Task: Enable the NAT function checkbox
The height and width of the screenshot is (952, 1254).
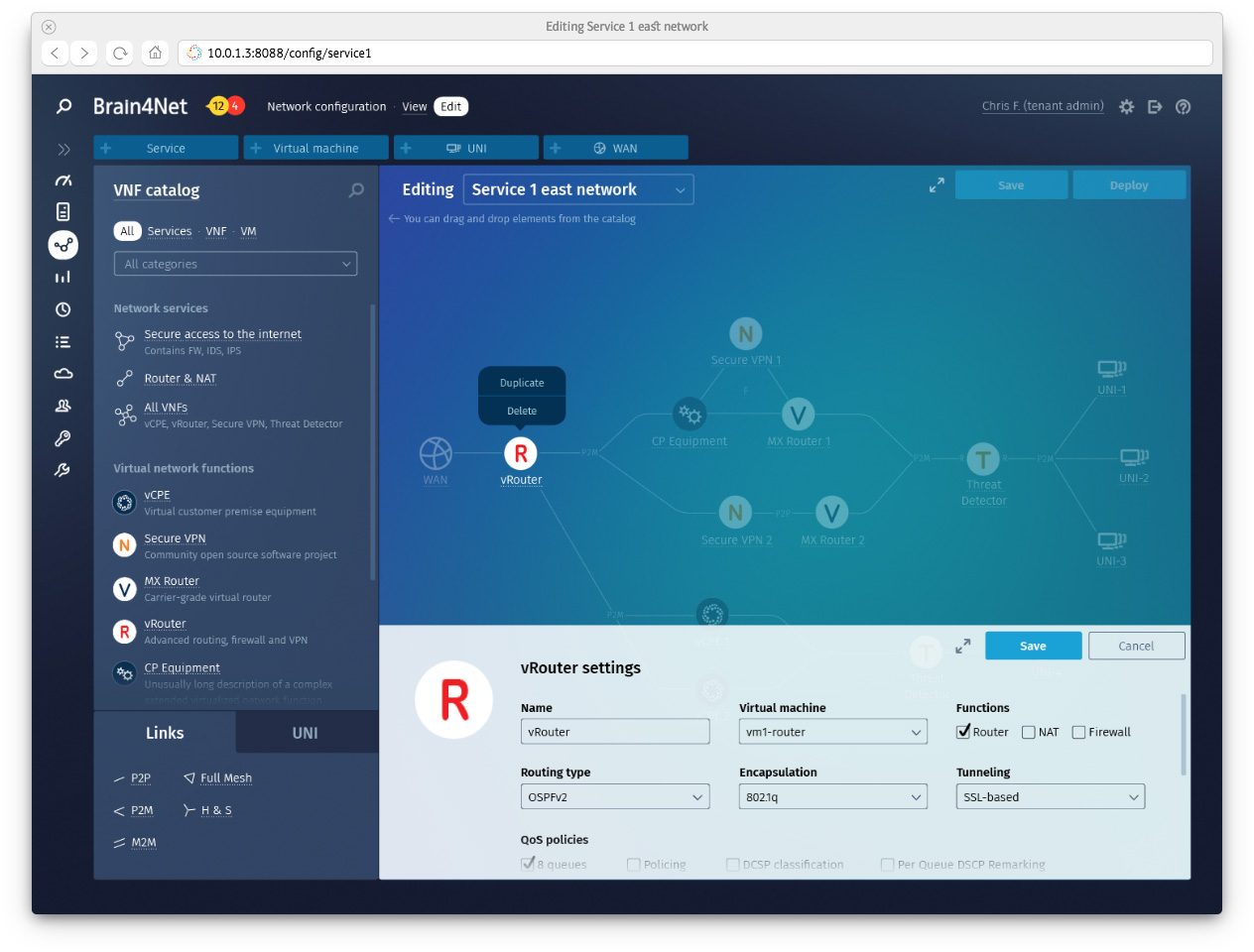Action: point(1029,733)
